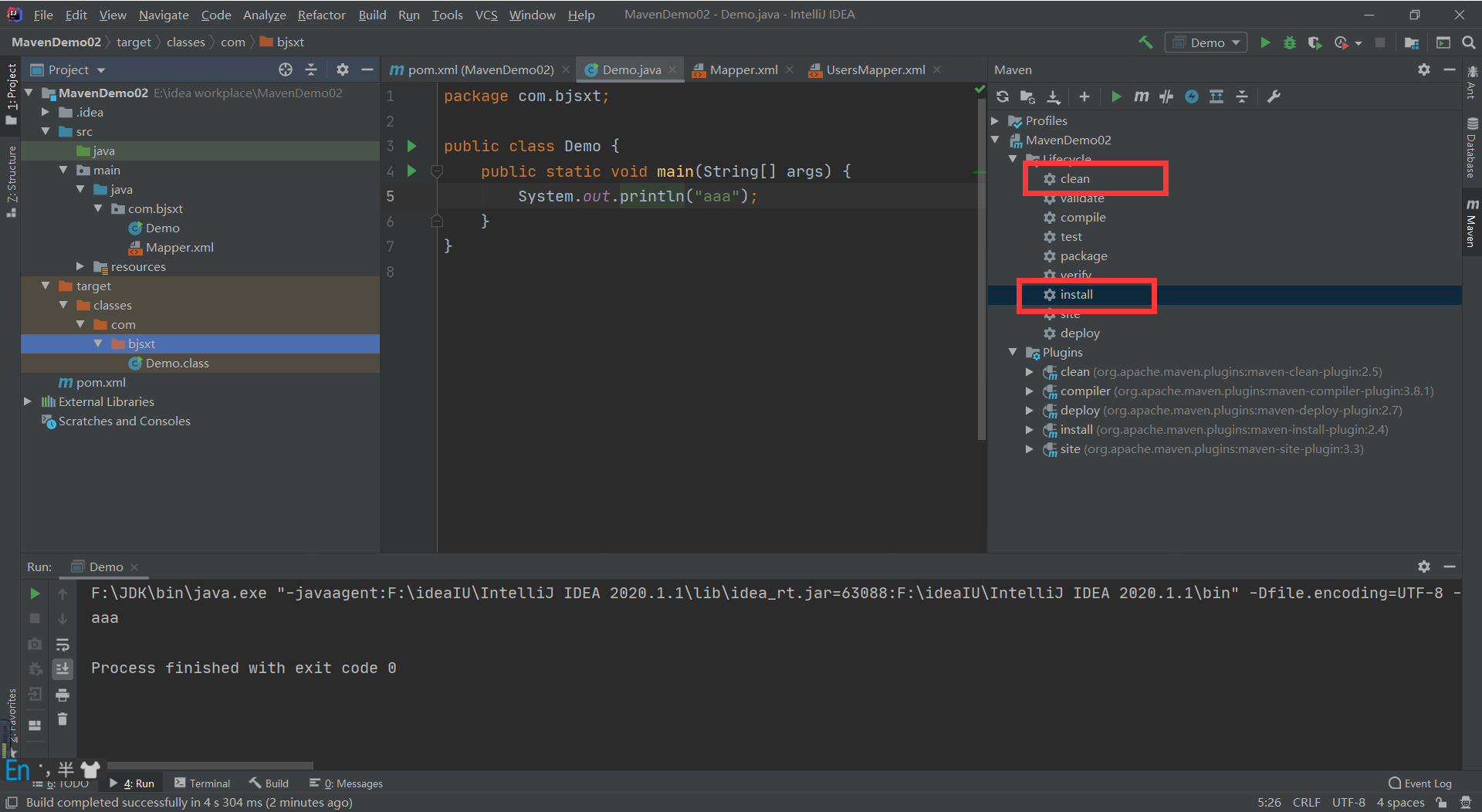The width and height of the screenshot is (1482, 812).
Task: Run the Maven clean lifecycle phase
Action: pyautogui.click(x=1074, y=178)
